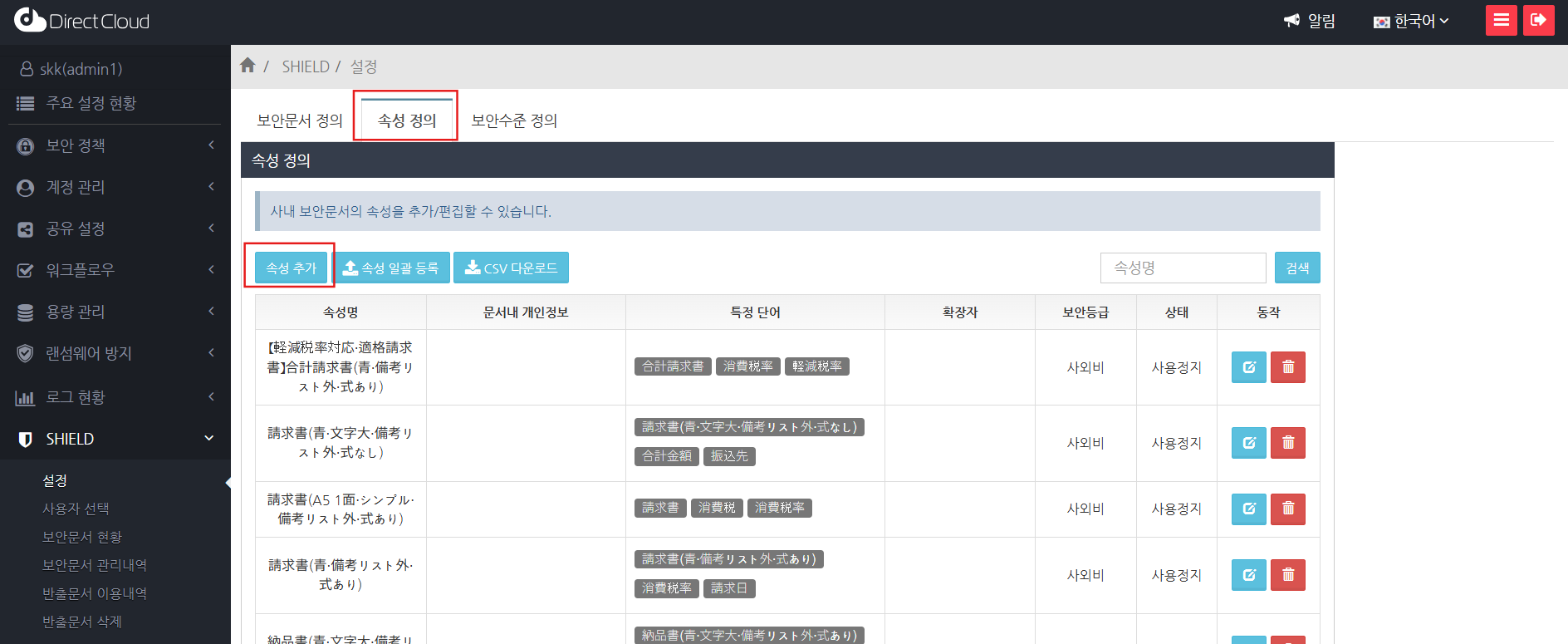
Task: Open 보안문서 현황 in the sidebar
Action: tap(82, 537)
